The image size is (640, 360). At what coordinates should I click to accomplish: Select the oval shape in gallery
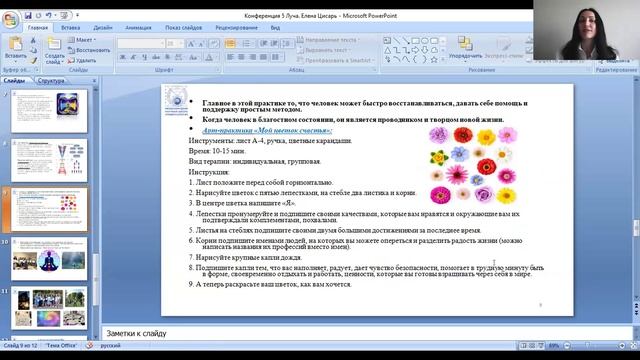(425, 40)
